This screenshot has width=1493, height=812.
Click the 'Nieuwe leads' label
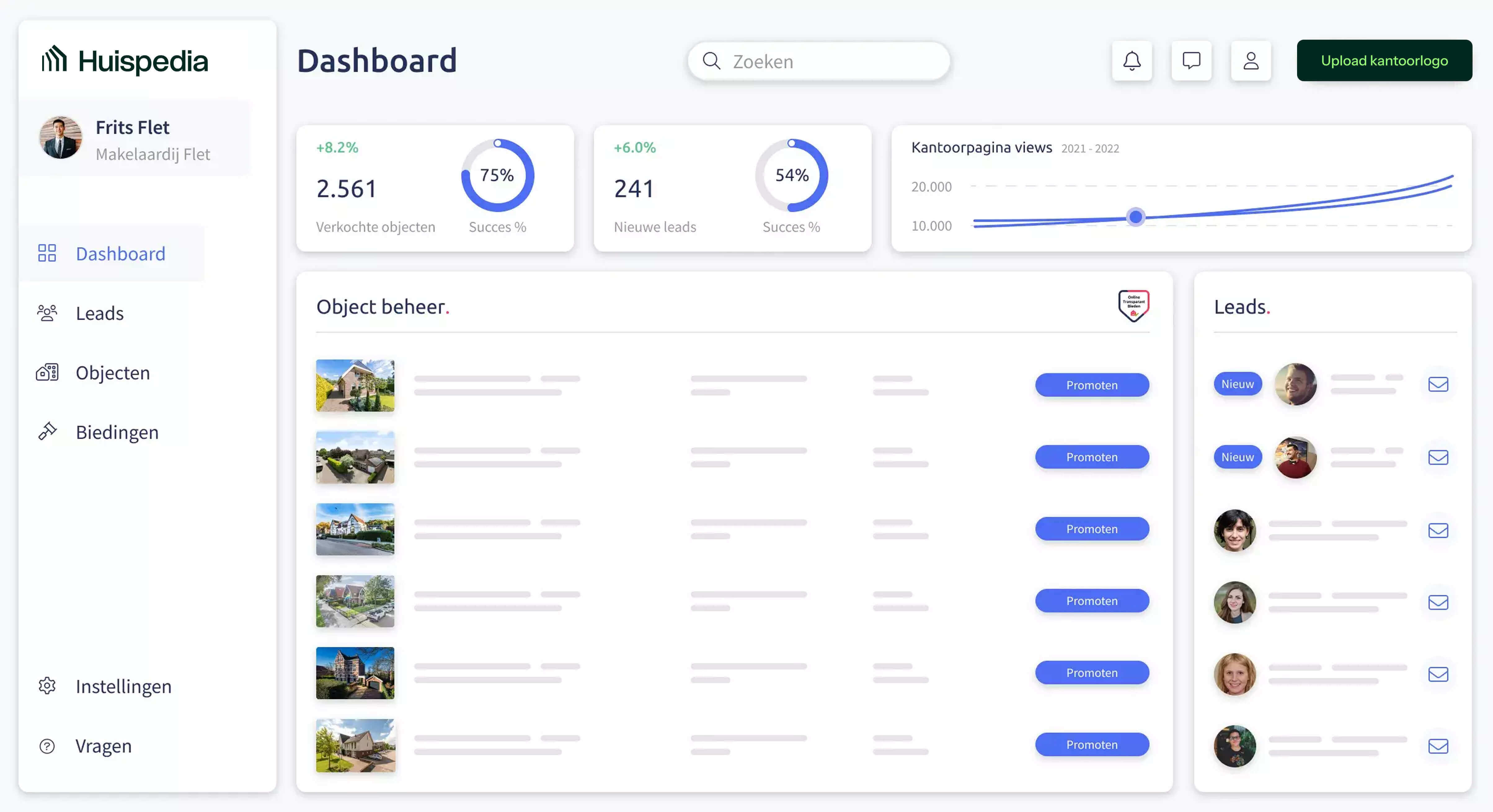(x=655, y=227)
